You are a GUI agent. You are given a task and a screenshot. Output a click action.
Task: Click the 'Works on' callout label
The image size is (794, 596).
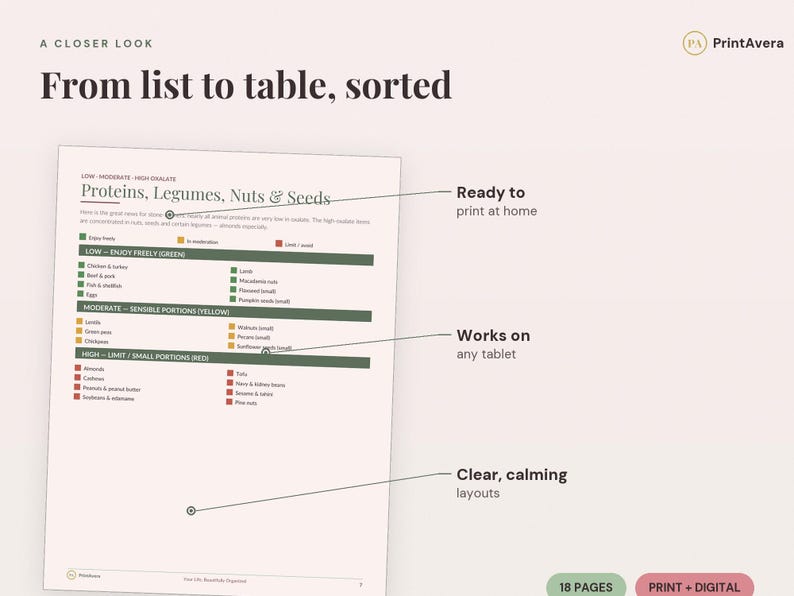click(x=493, y=335)
